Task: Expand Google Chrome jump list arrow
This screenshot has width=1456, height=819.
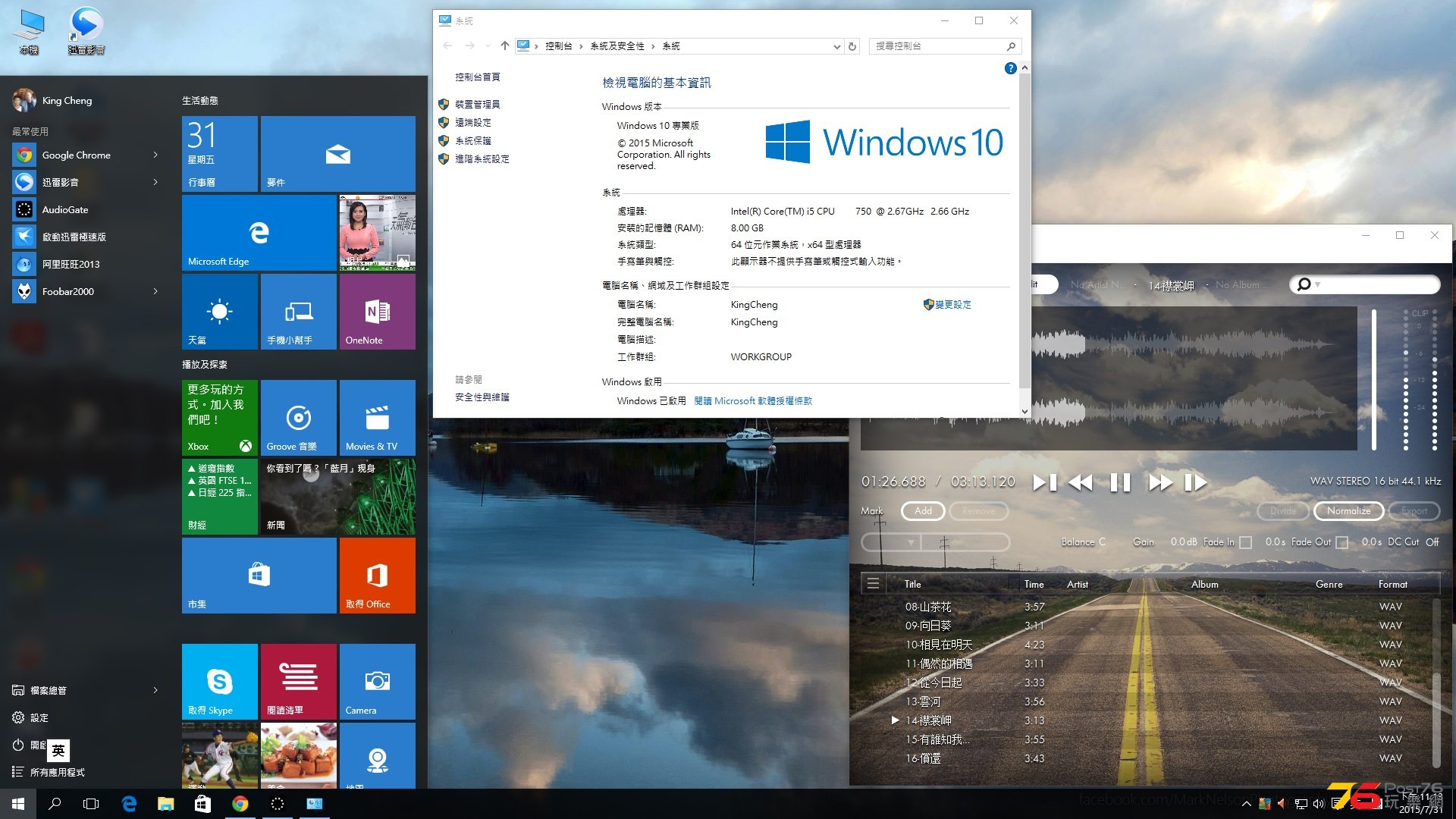Action: point(155,155)
